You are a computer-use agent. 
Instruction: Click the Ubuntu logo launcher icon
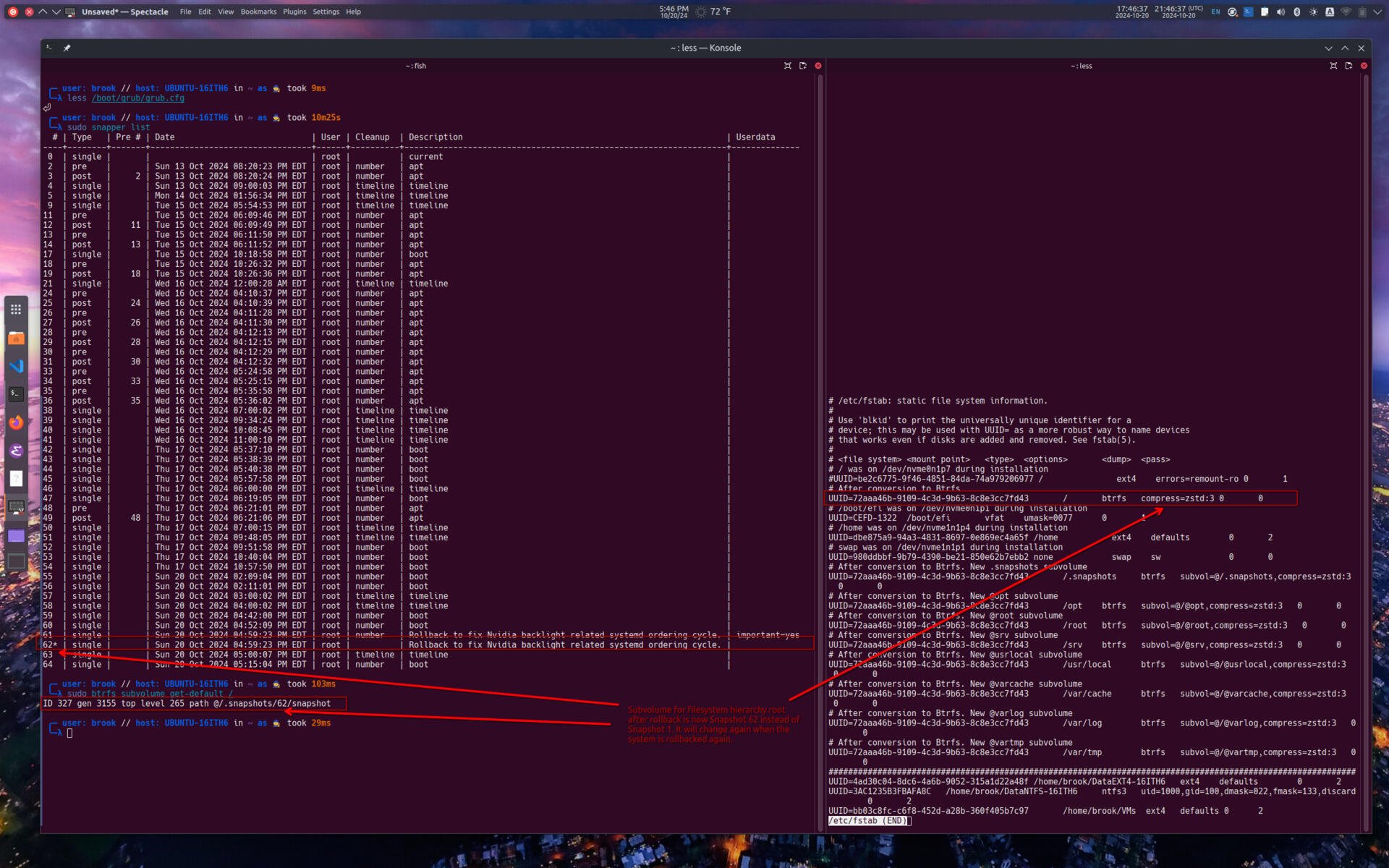[12, 12]
